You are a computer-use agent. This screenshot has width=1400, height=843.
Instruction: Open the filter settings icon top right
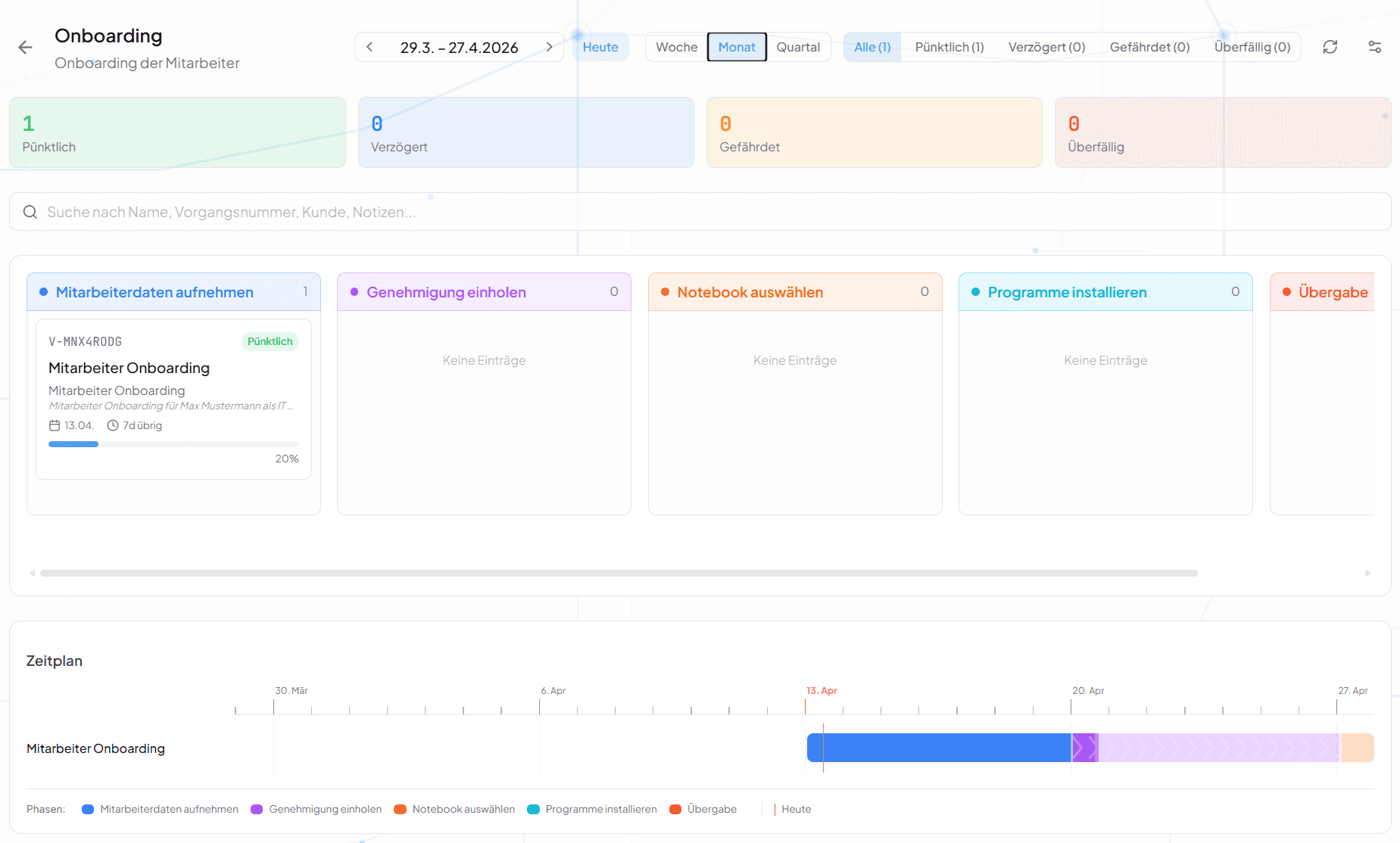pyautogui.click(x=1375, y=46)
